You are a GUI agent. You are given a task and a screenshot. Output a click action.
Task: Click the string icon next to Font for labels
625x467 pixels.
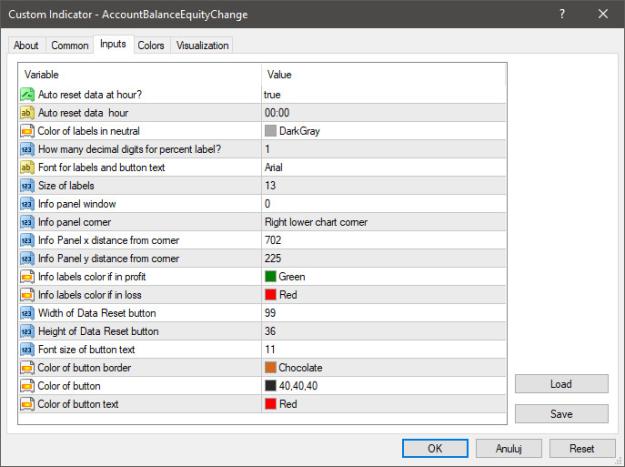[x=27, y=167]
